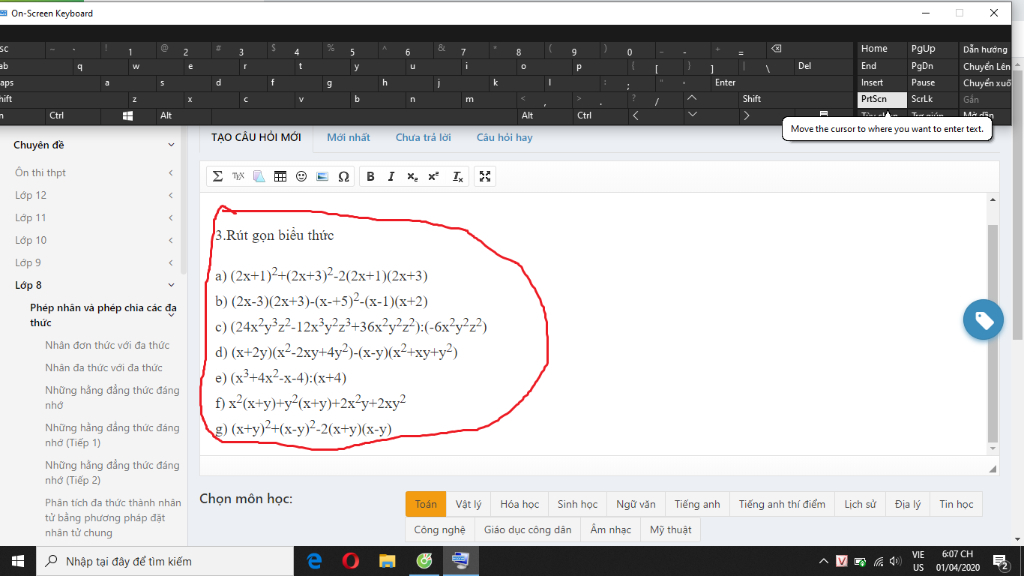Collapse Phép nhân và phép chia các đa thức
Screen dimensions: 1024x576
[x=171, y=315]
